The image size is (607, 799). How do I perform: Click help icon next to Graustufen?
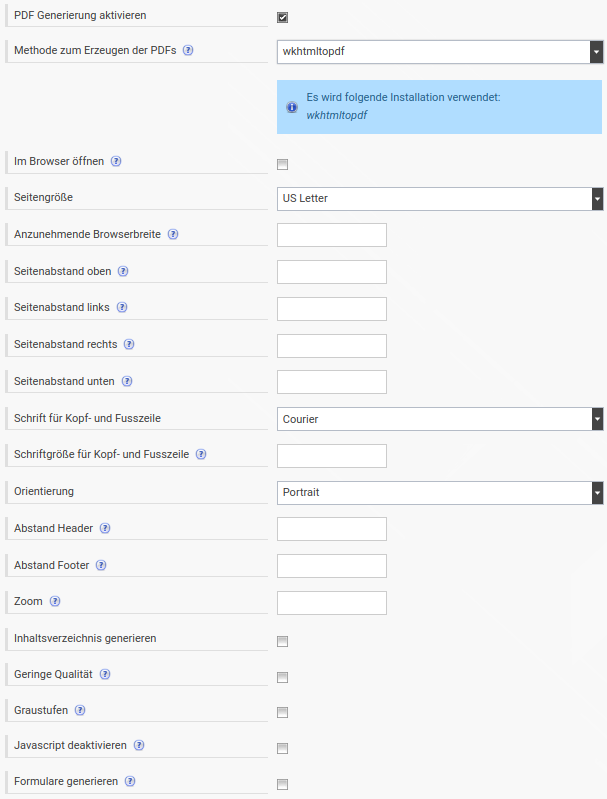80,710
